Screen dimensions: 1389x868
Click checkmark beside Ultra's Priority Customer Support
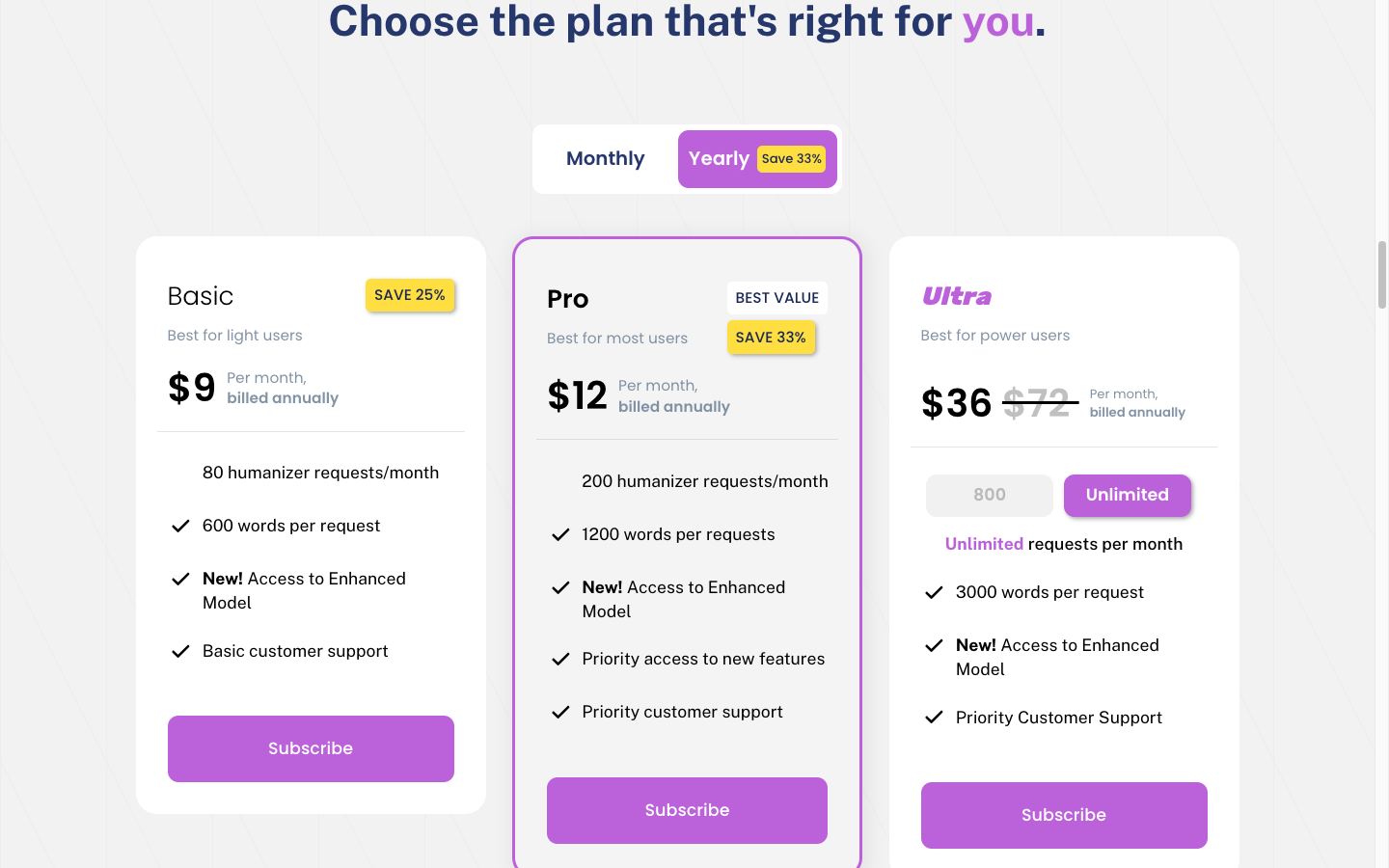pyautogui.click(x=934, y=718)
